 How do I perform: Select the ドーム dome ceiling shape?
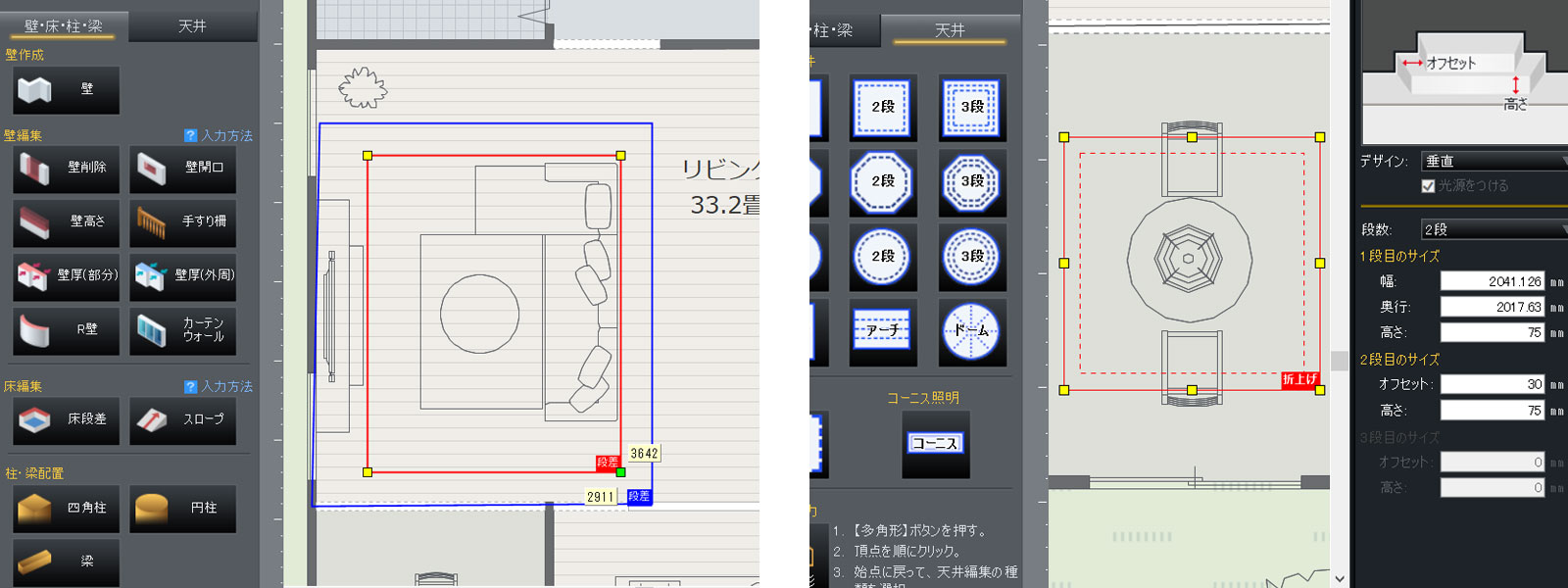click(971, 331)
